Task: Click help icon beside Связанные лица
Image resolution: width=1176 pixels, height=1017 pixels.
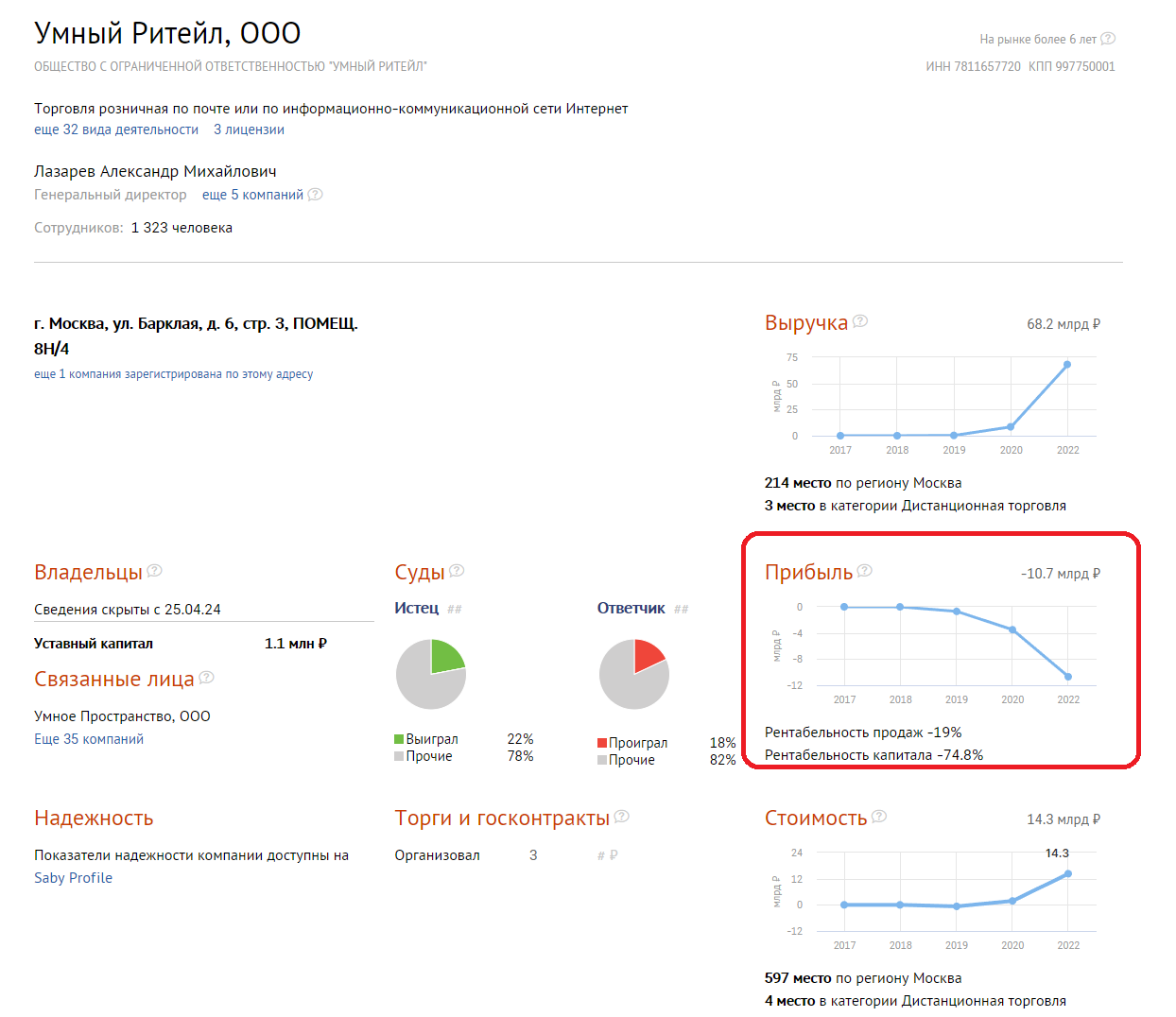Action: 206,677
